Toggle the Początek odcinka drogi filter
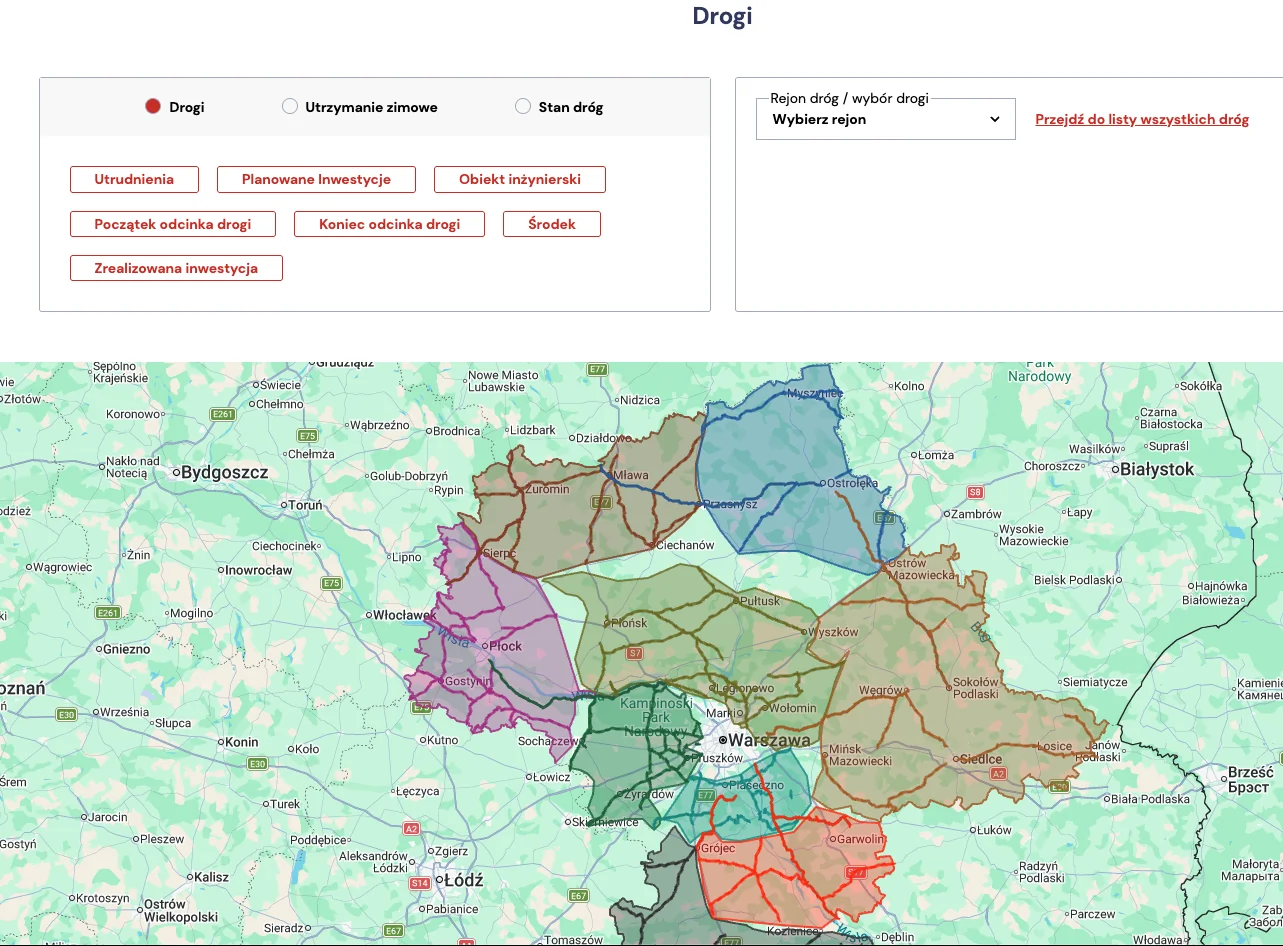This screenshot has height=946, width=1283. pyautogui.click(x=173, y=224)
